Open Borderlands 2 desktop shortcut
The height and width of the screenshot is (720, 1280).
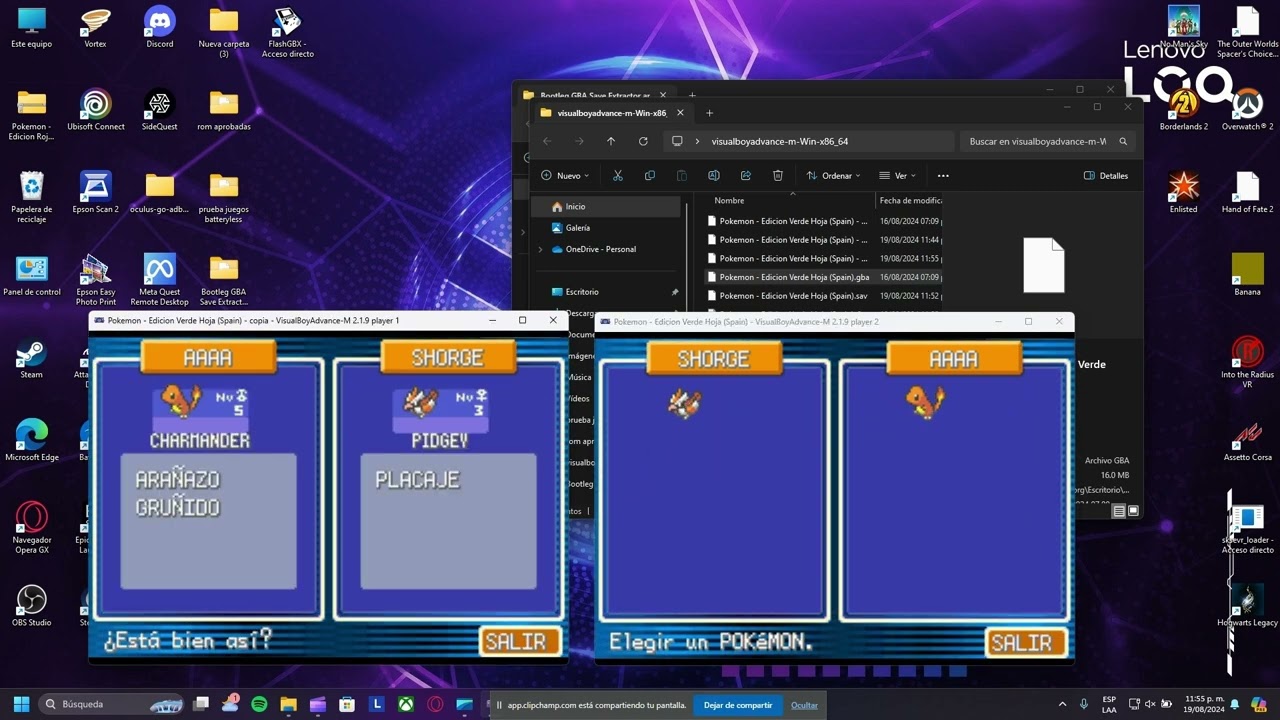coord(1184,110)
